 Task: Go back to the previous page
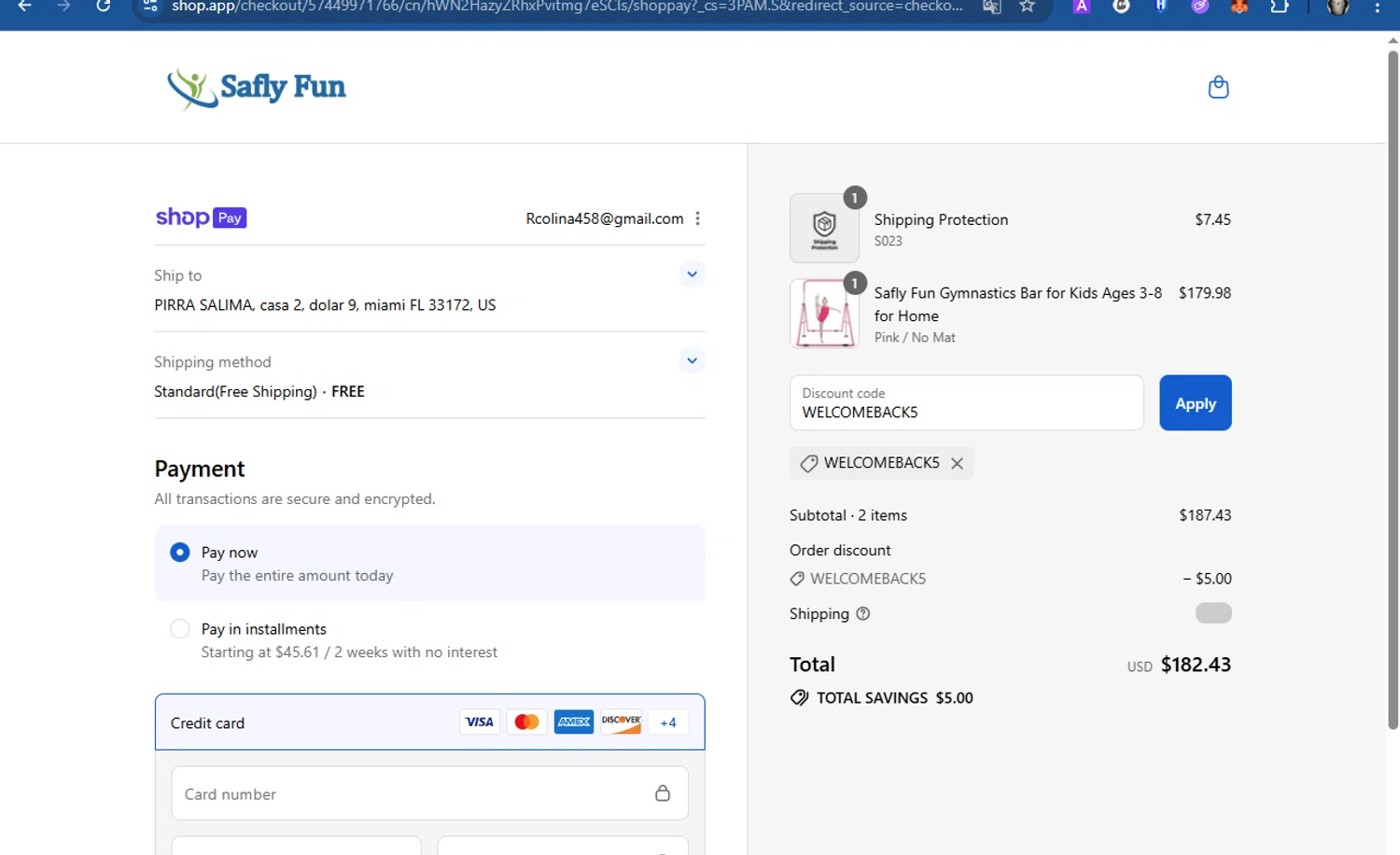point(24,6)
